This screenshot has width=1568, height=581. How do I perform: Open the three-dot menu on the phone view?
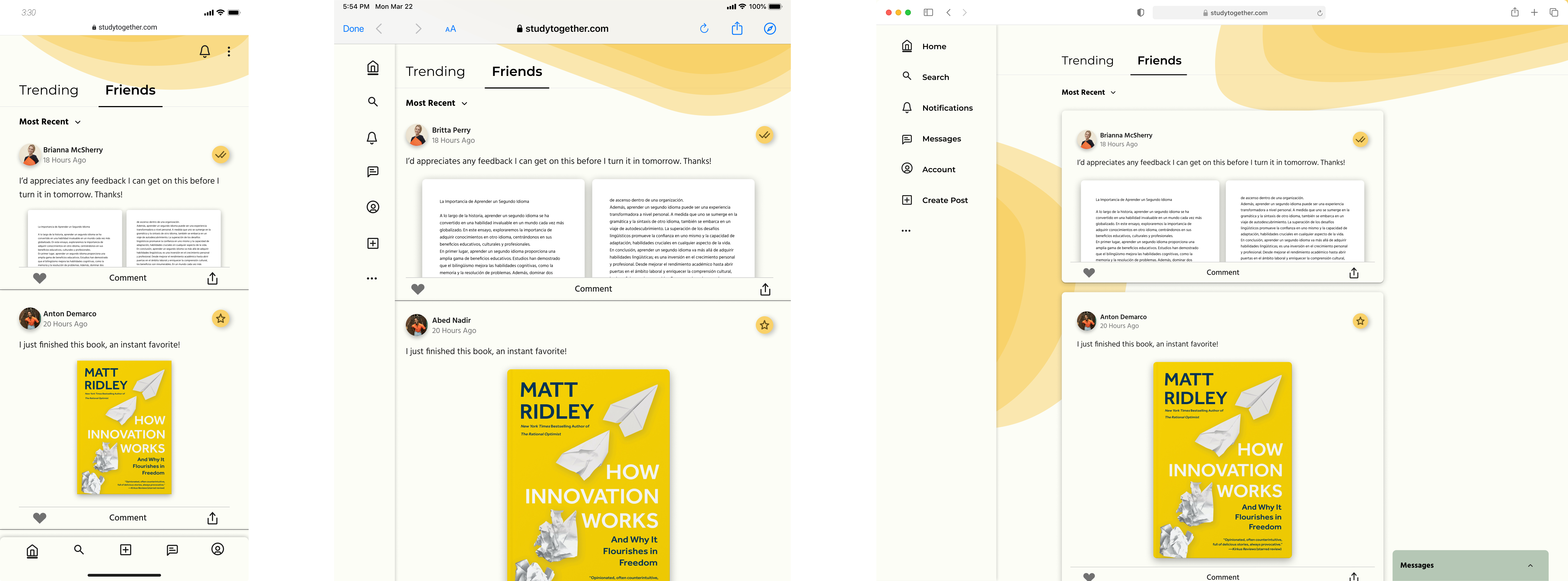(229, 52)
